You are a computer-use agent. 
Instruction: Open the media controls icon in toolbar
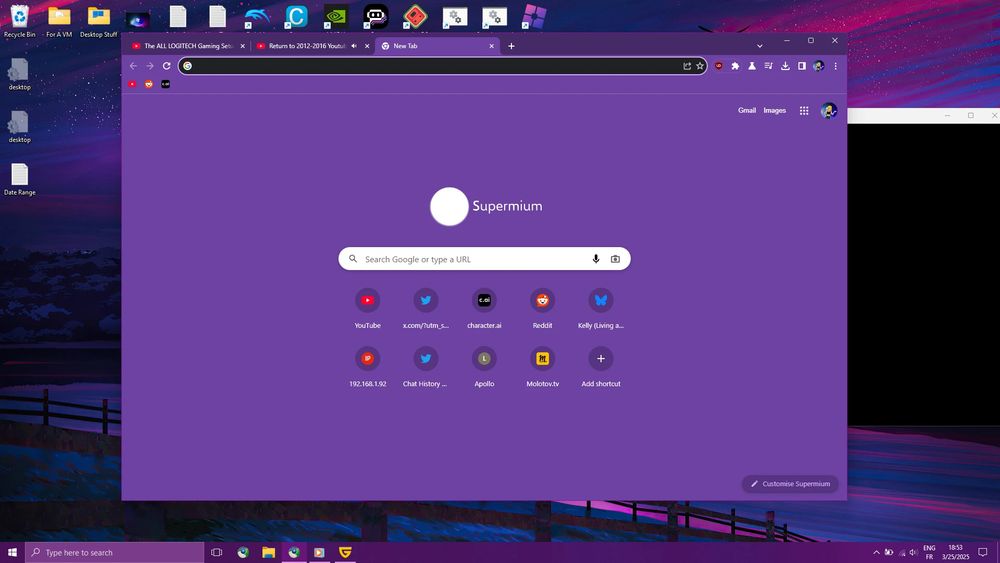tap(768, 66)
